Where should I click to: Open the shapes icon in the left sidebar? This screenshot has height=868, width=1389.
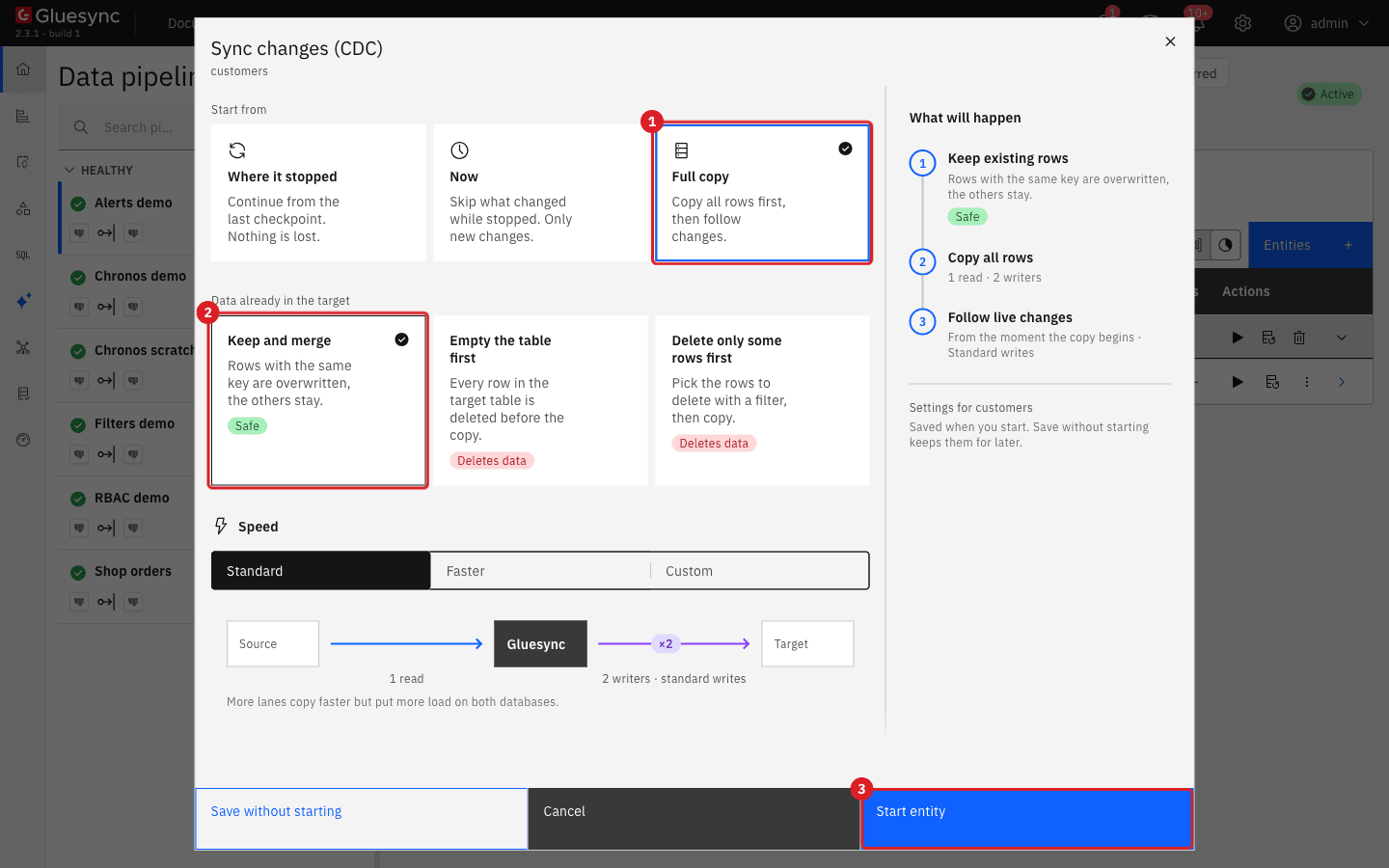pyautogui.click(x=23, y=208)
